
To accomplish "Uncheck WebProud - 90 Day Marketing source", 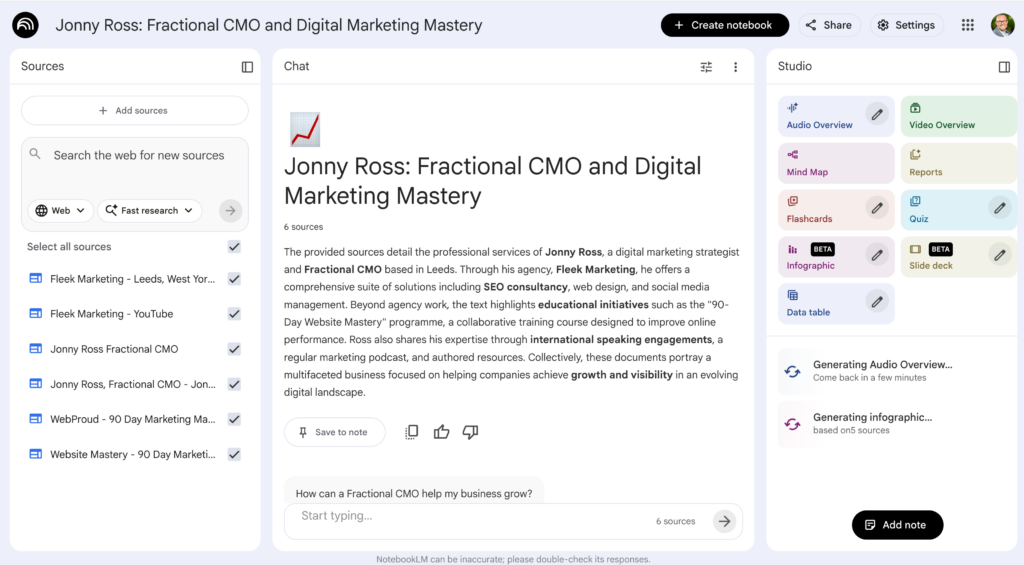I will point(234,419).
